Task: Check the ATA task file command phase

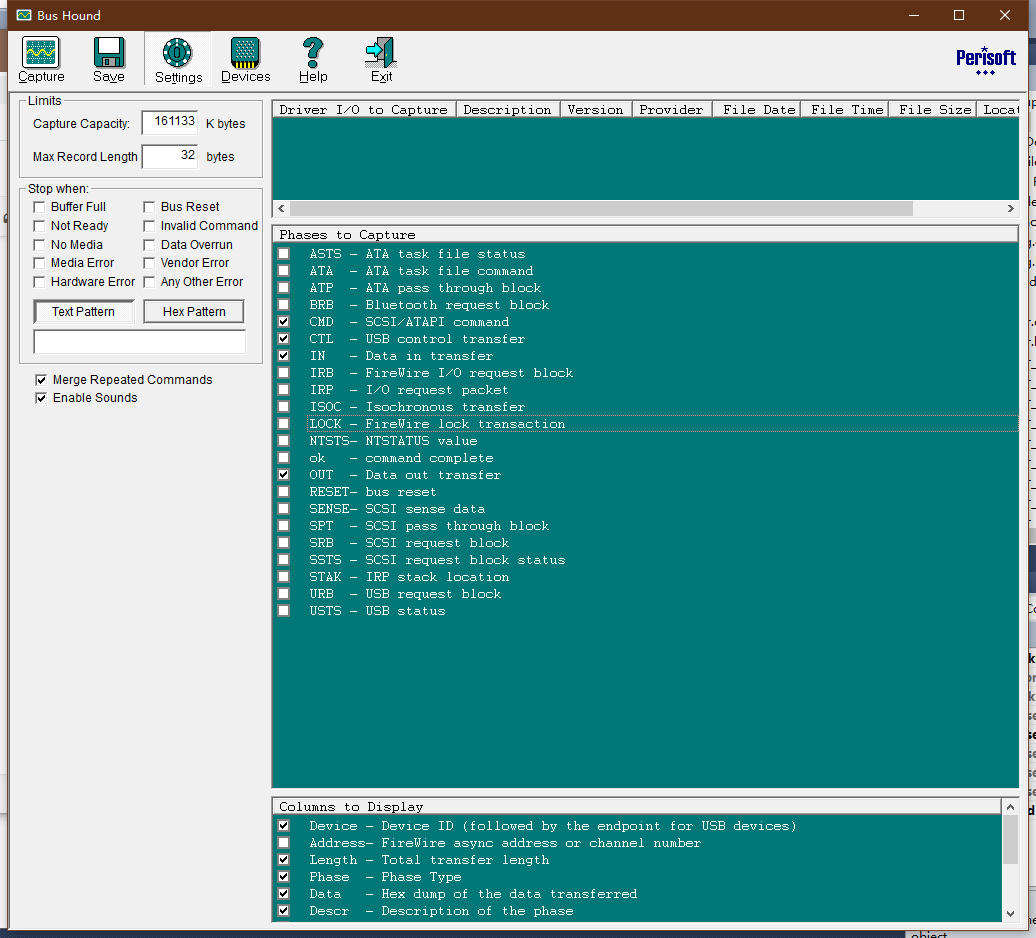Action: pos(284,271)
